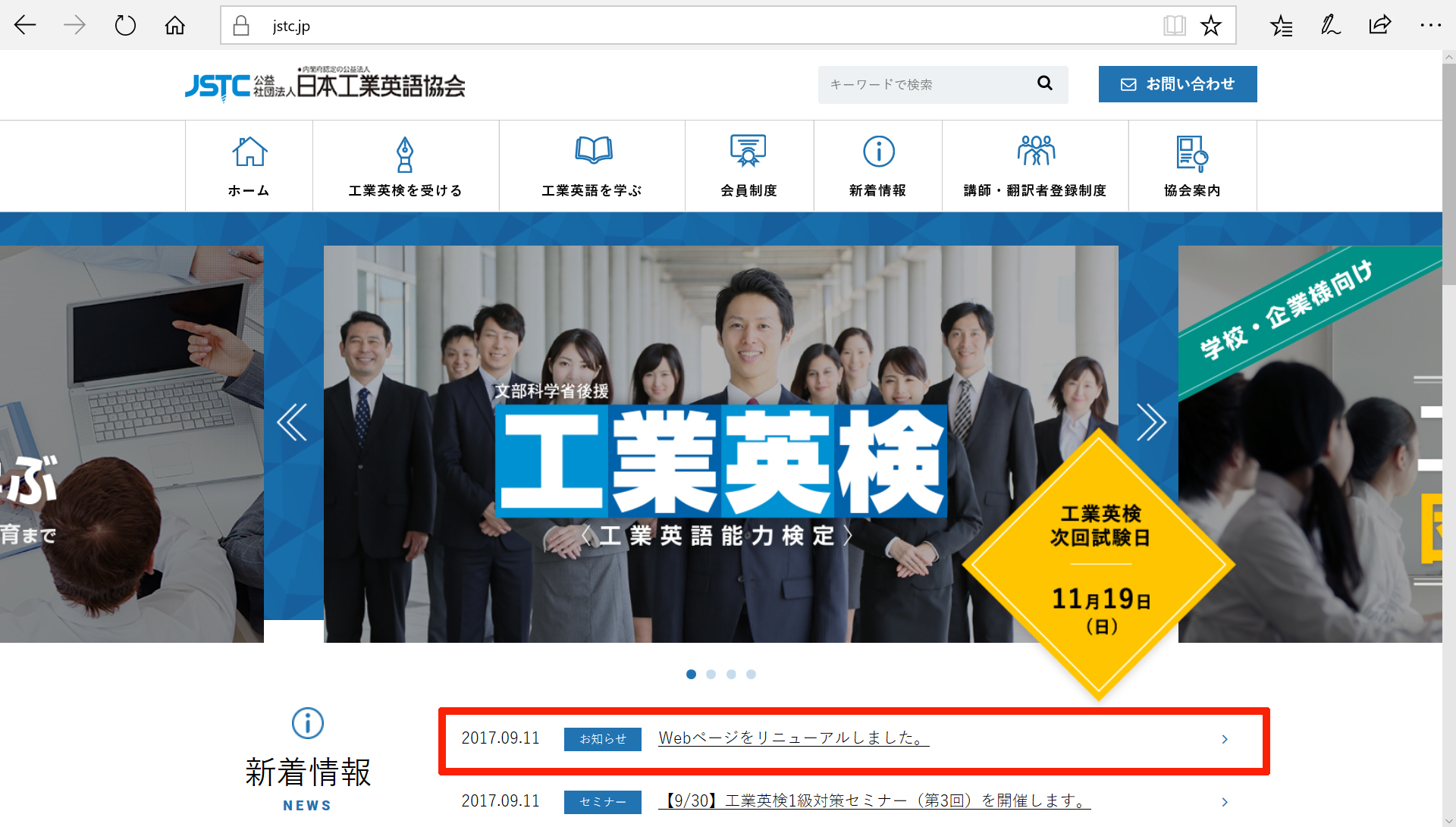Viewport: 1456px width, 827px height.
Task: Open 工業英検を受ける navigation item
Action: coord(406,166)
